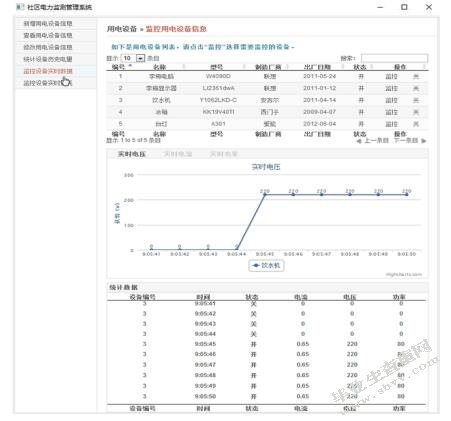
Task: Click the date cell 2009-04-07
Action: pos(319,112)
